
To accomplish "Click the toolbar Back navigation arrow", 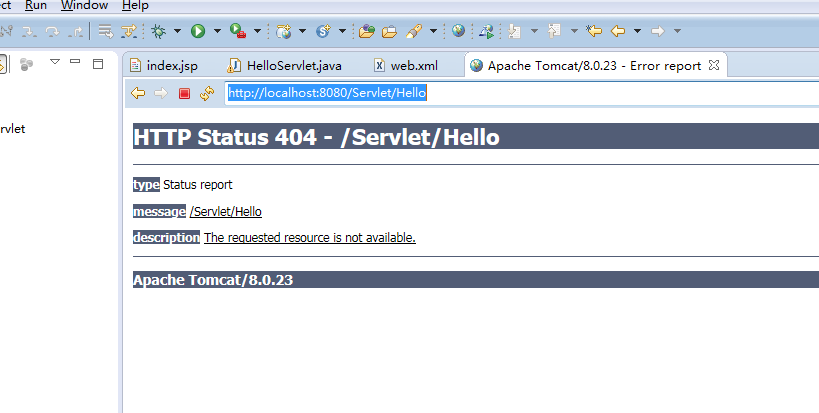I will (x=618, y=31).
